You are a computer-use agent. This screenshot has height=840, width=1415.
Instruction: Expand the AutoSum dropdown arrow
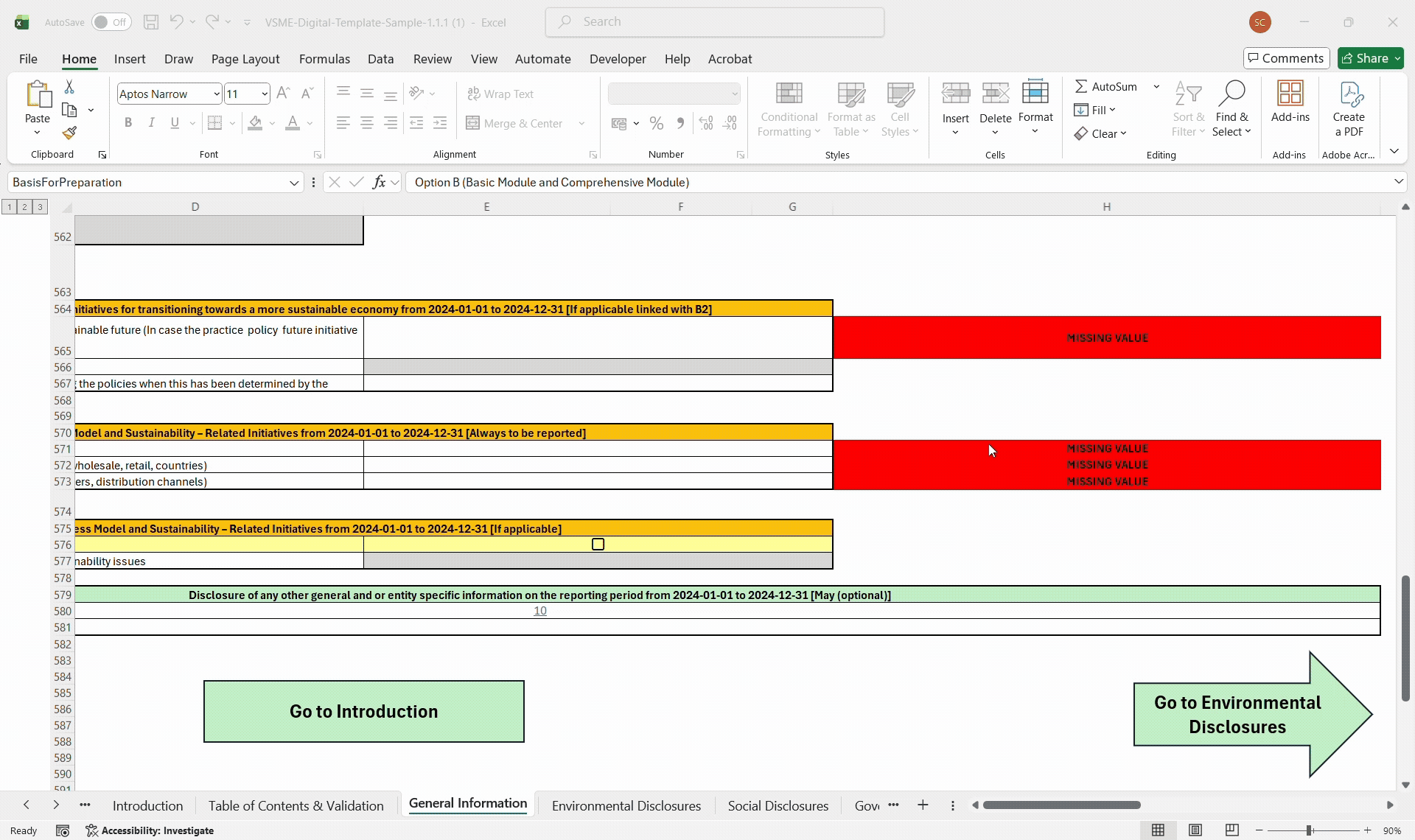tap(1156, 86)
